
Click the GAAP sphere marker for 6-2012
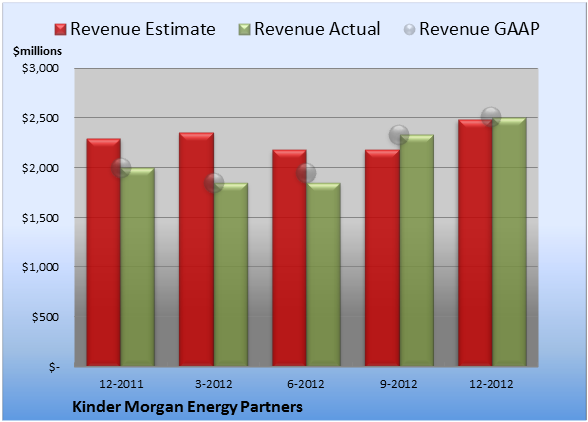[306, 173]
